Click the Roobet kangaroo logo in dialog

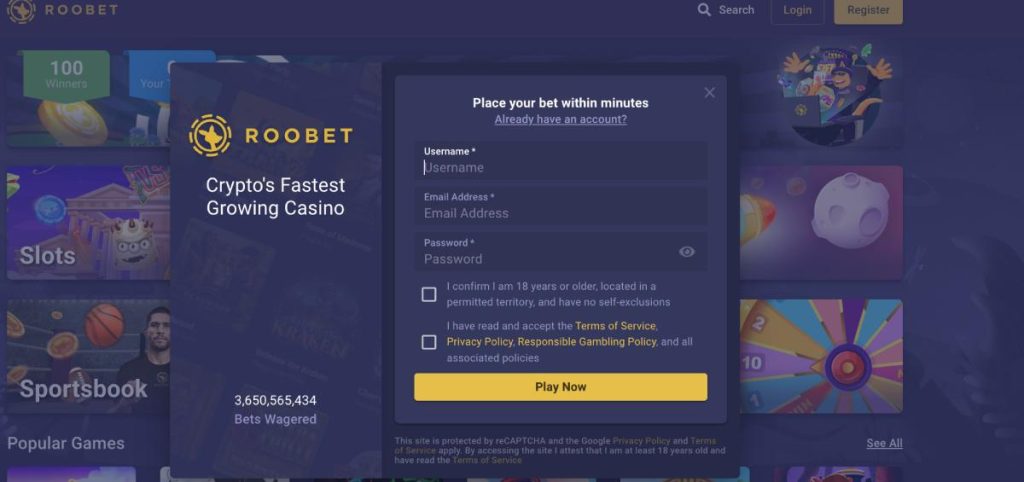click(x=210, y=135)
